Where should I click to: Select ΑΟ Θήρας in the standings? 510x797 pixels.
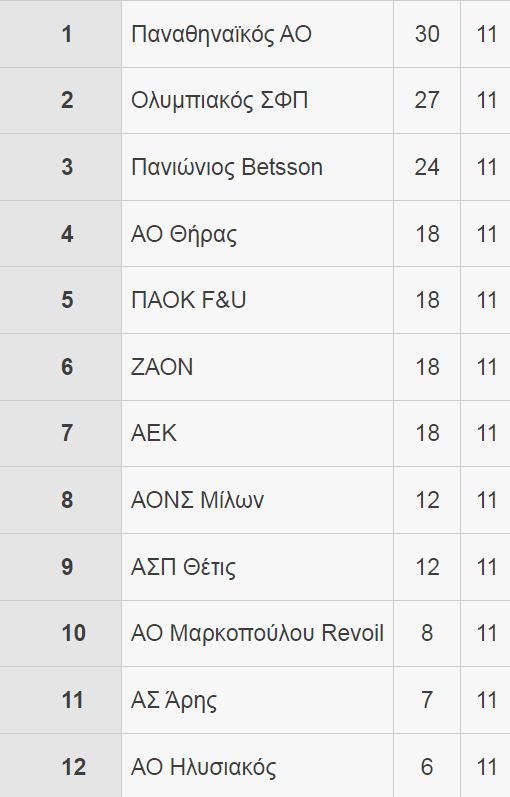point(184,234)
